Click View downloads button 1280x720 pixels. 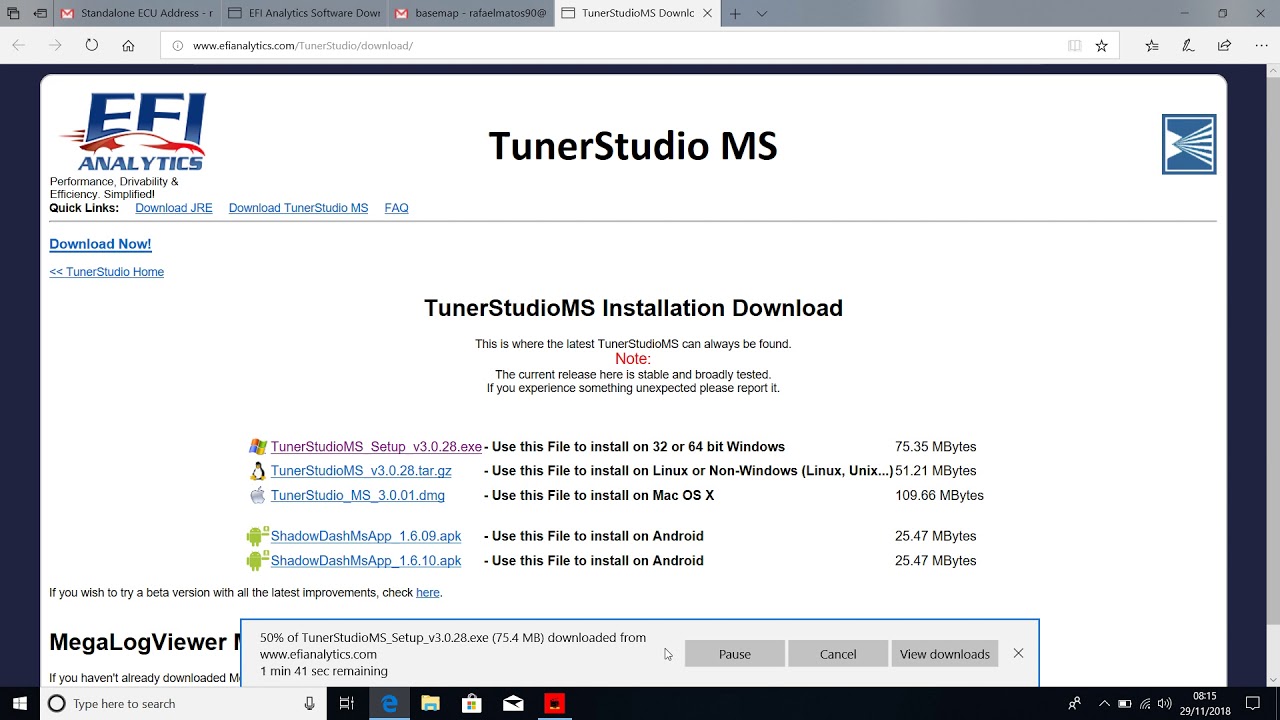(944, 654)
